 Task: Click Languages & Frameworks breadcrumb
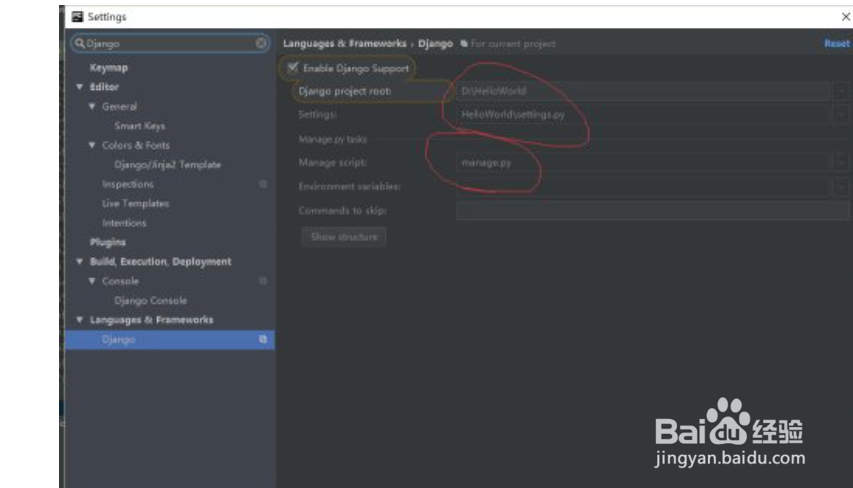click(x=345, y=44)
